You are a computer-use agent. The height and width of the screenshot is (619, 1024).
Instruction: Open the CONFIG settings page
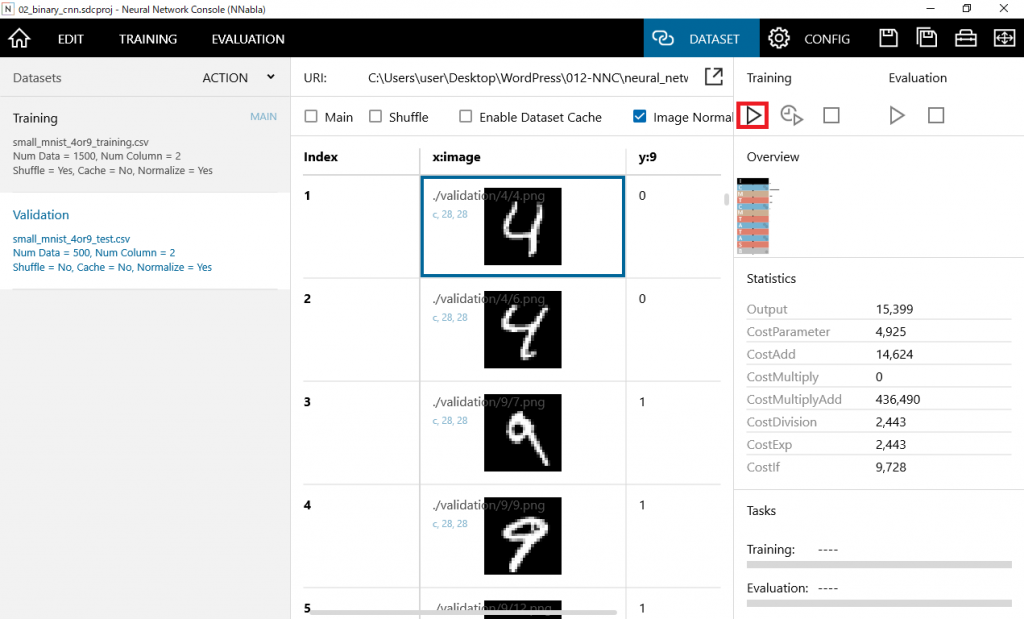point(809,39)
